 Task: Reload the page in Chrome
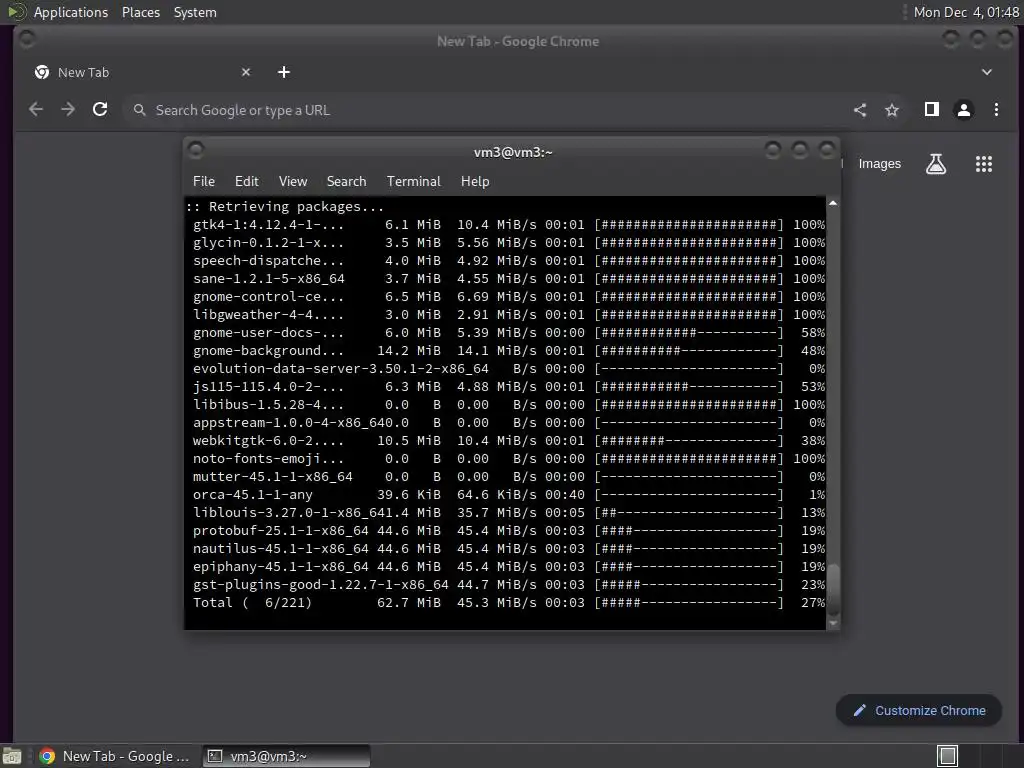coord(100,110)
